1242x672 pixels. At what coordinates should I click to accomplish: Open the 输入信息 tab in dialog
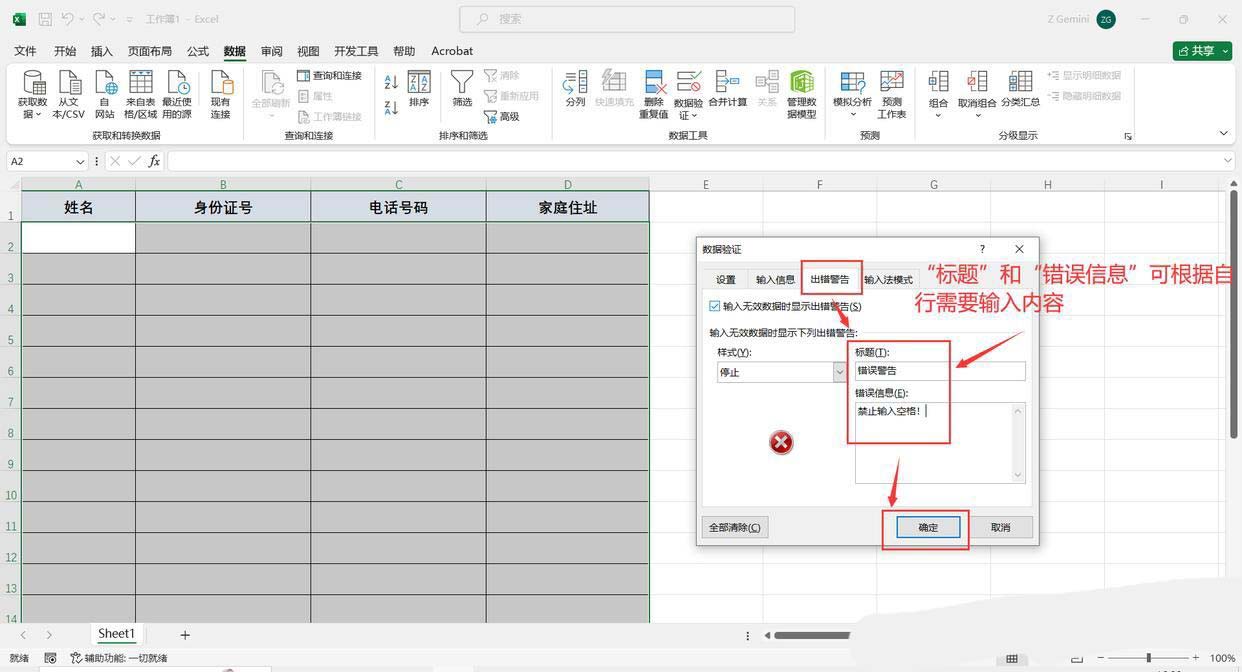coord(775,280)
